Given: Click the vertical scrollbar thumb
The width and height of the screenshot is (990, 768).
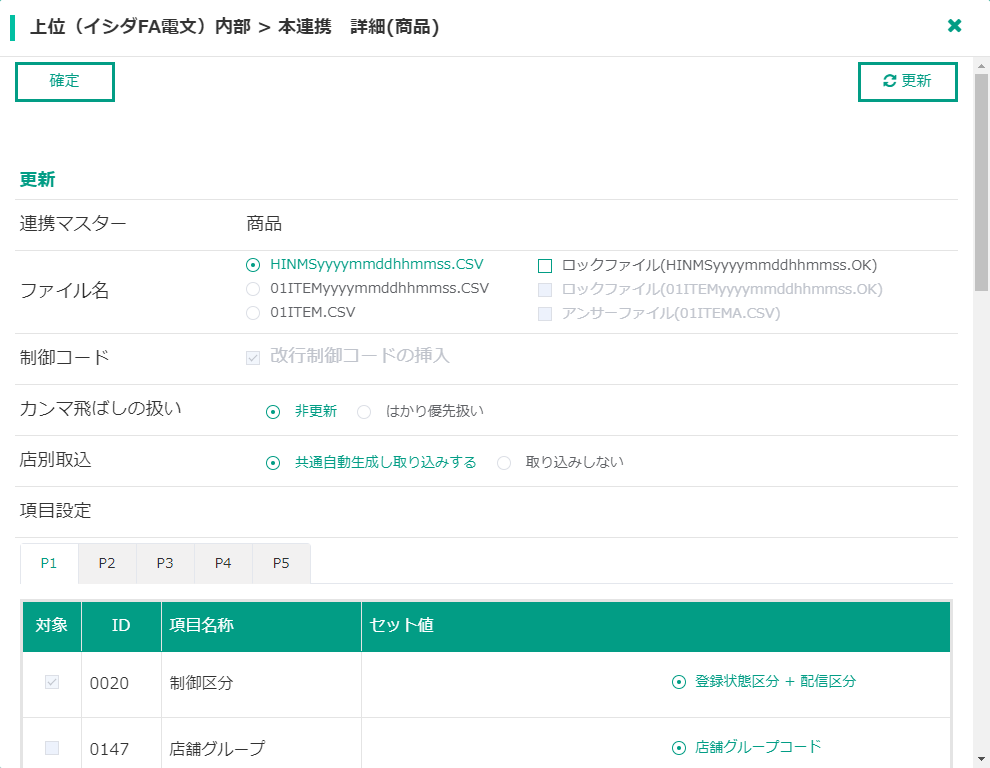Looking at the screenshot, I should 981,182.
